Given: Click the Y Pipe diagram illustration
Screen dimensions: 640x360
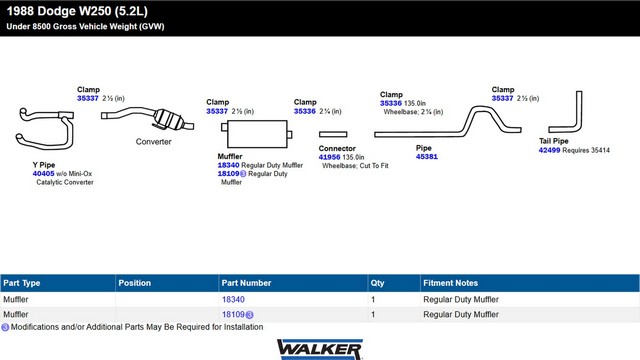Looking at the screenshot, I should [45, 129].
